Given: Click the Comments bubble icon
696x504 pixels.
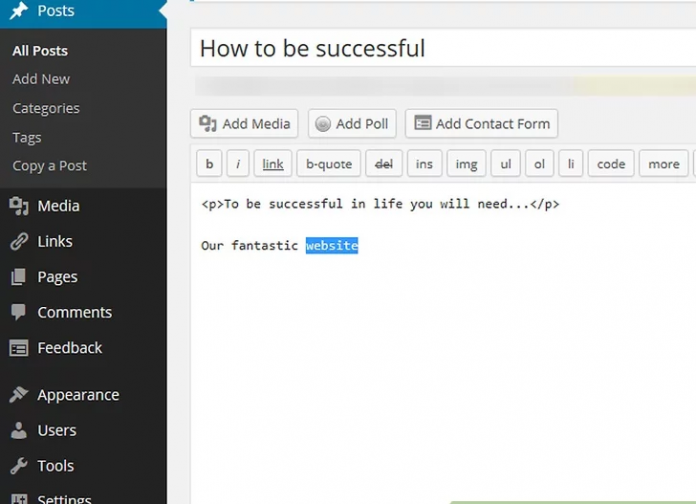Looking at the screenshot, I should point(19,312).
